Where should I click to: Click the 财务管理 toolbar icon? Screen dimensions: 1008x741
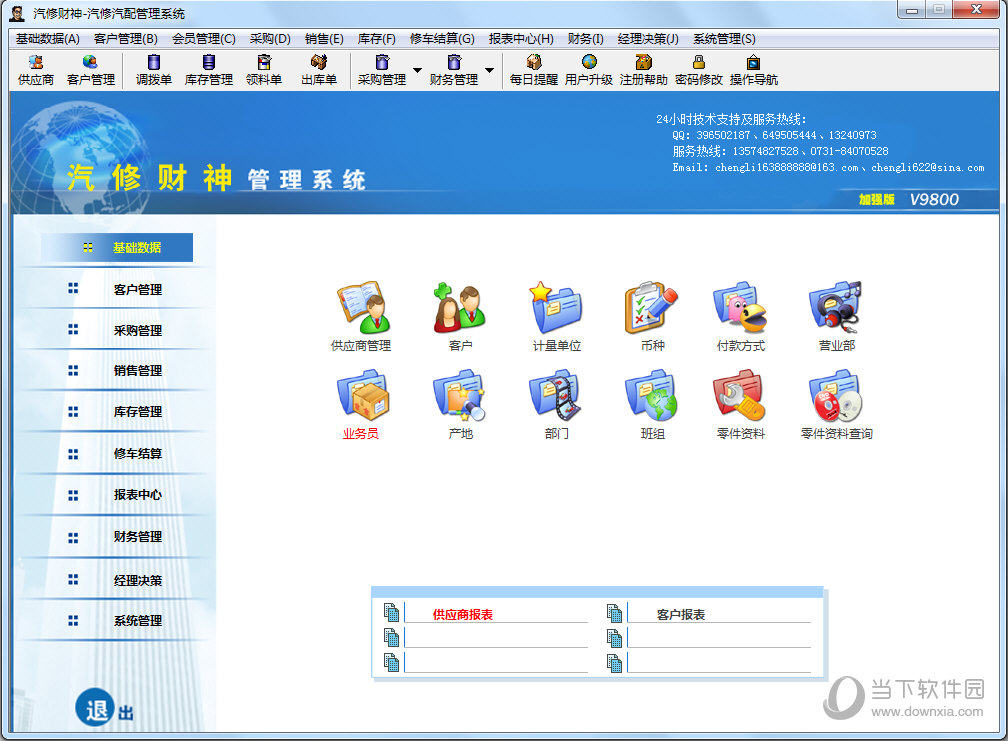pyautogui.click(x=454, y=70)
